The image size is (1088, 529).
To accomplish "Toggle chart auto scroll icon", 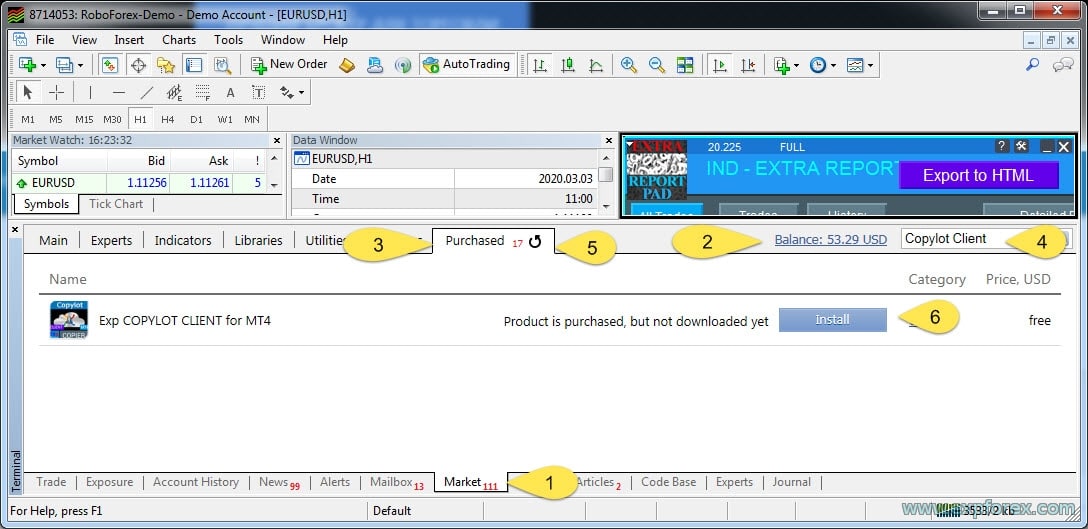I will pyautogui.click(x=720, y=65).
